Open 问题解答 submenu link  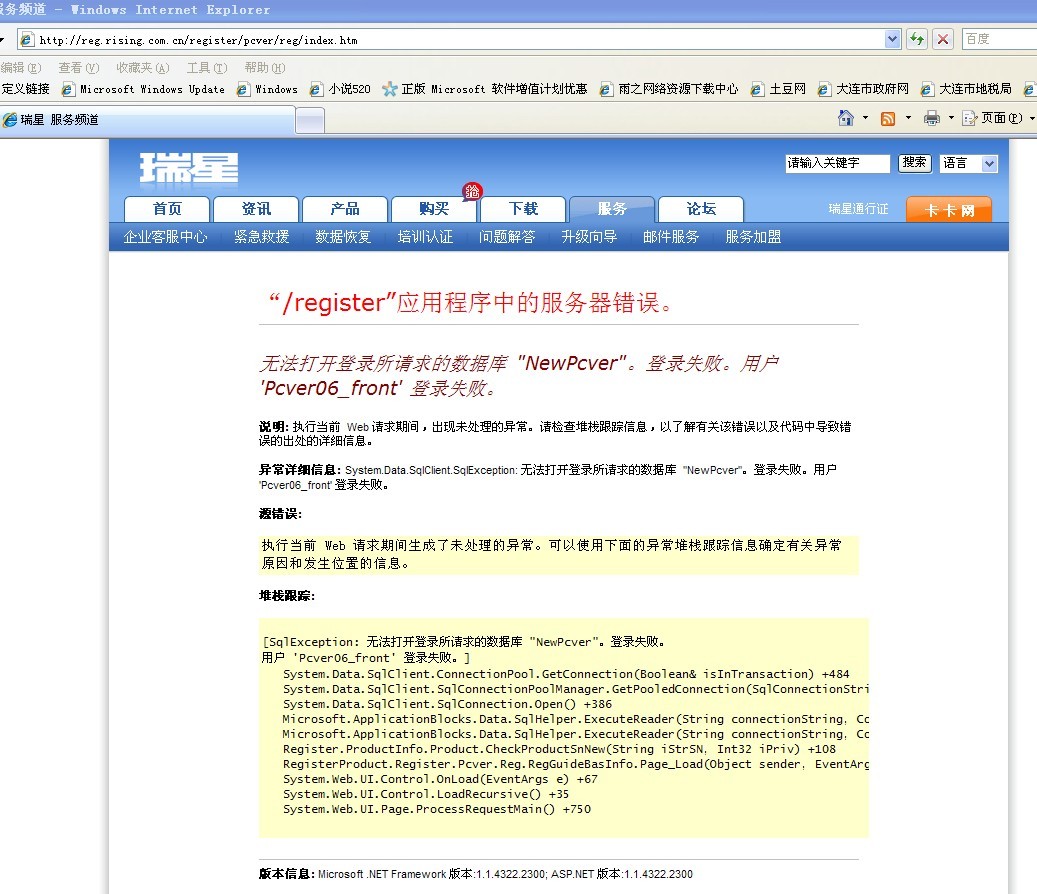click(507, 237)
